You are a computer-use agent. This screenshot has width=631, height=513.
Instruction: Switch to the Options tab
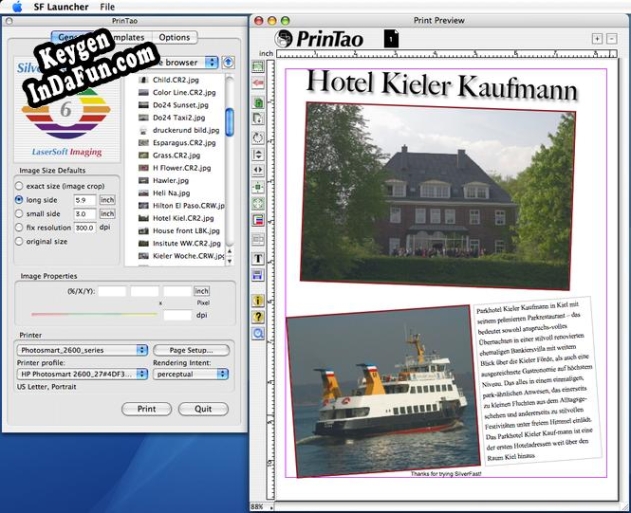click(174, 37)
